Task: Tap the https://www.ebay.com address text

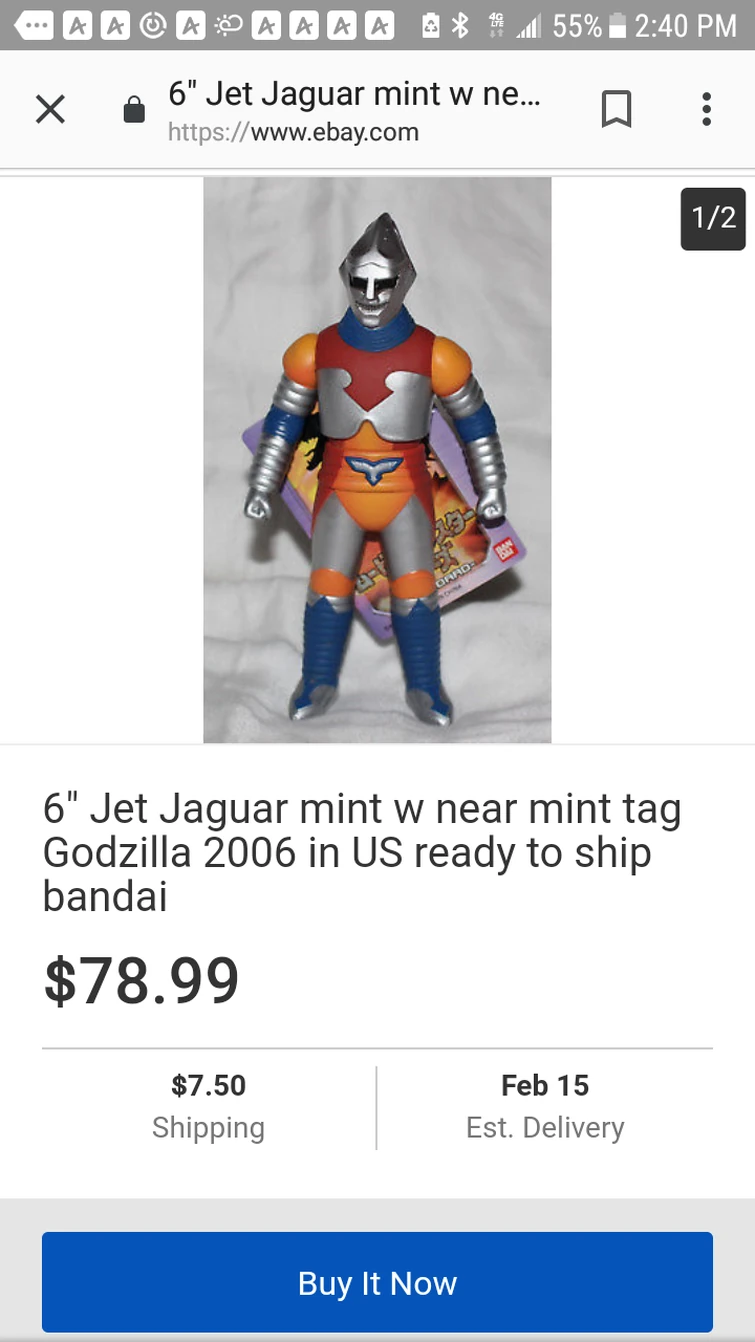Action: point(293,132)
